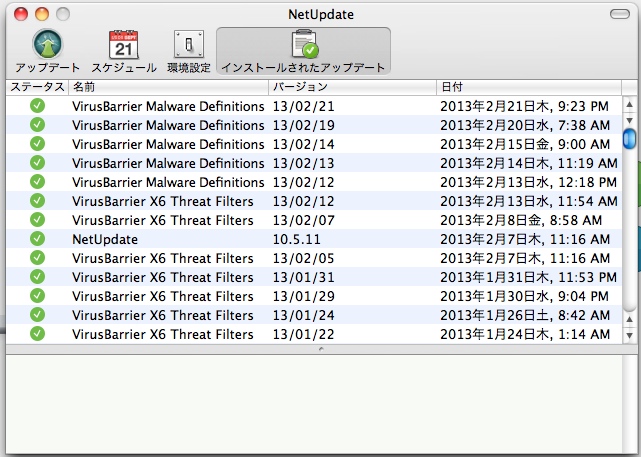Select VirusBarrier X6 Threat Filters name in 13/01/31 row
641x457 pixels.
tap(163, 277)
